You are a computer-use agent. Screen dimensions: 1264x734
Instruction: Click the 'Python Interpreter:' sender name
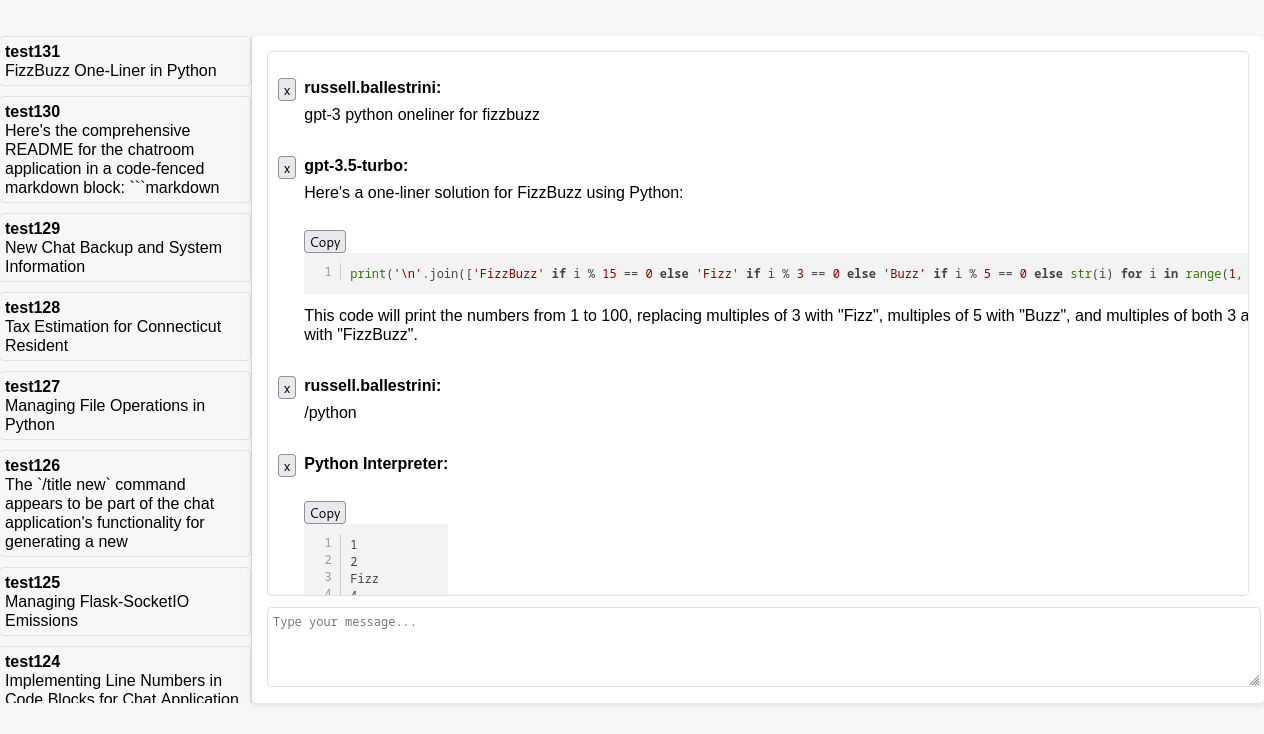tap(376, 464)
